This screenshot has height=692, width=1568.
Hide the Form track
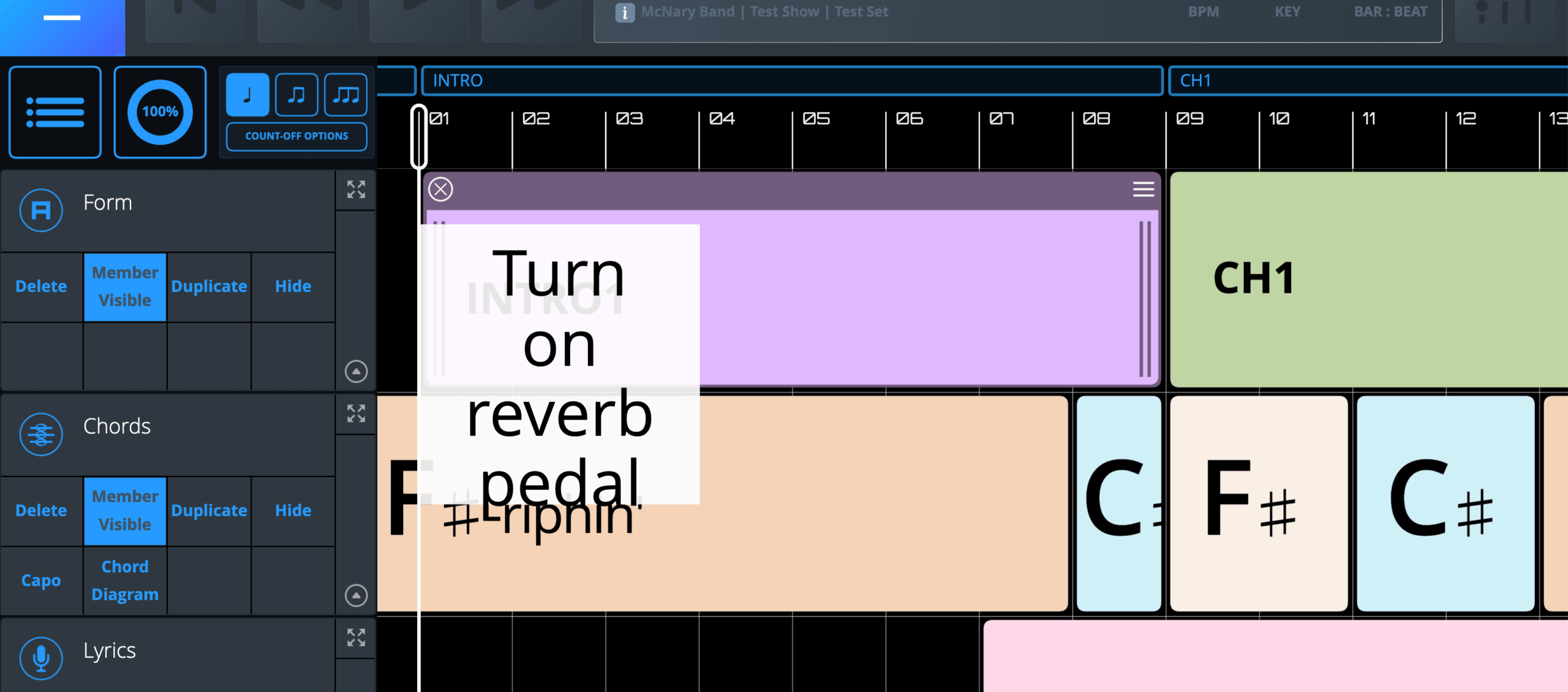tap(293, 287)
